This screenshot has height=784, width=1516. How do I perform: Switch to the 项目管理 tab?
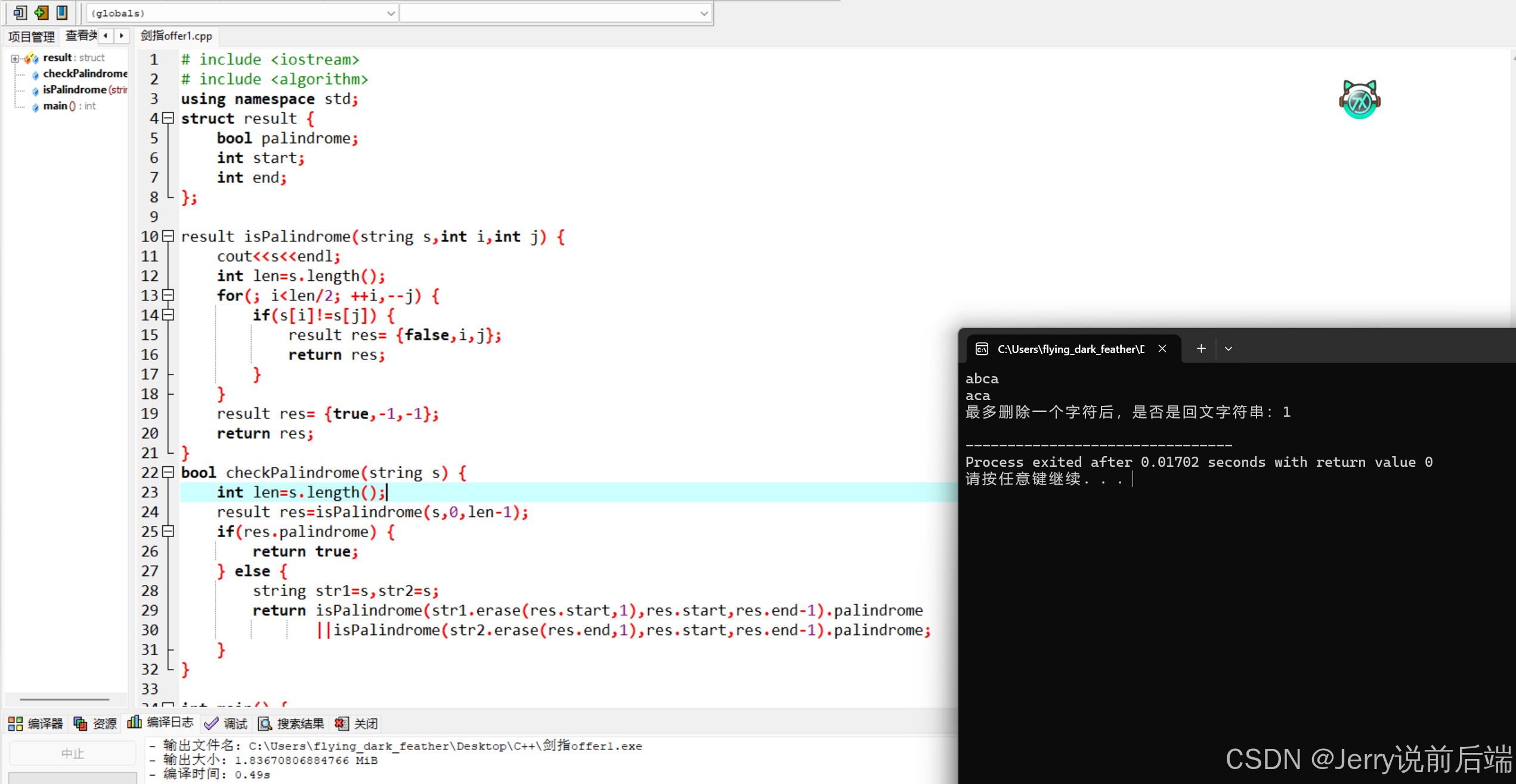[31, 36]
